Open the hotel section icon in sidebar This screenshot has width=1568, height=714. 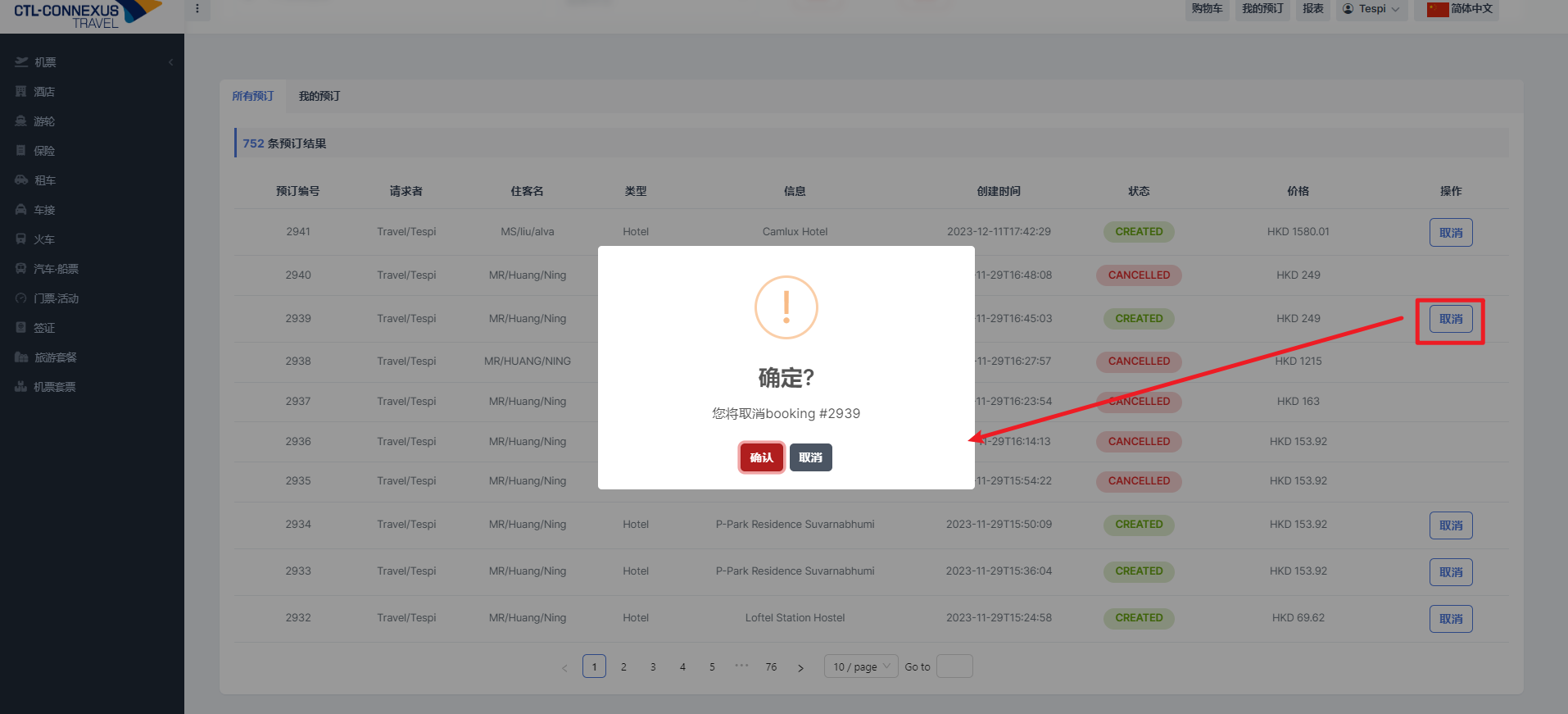(21, 92)
